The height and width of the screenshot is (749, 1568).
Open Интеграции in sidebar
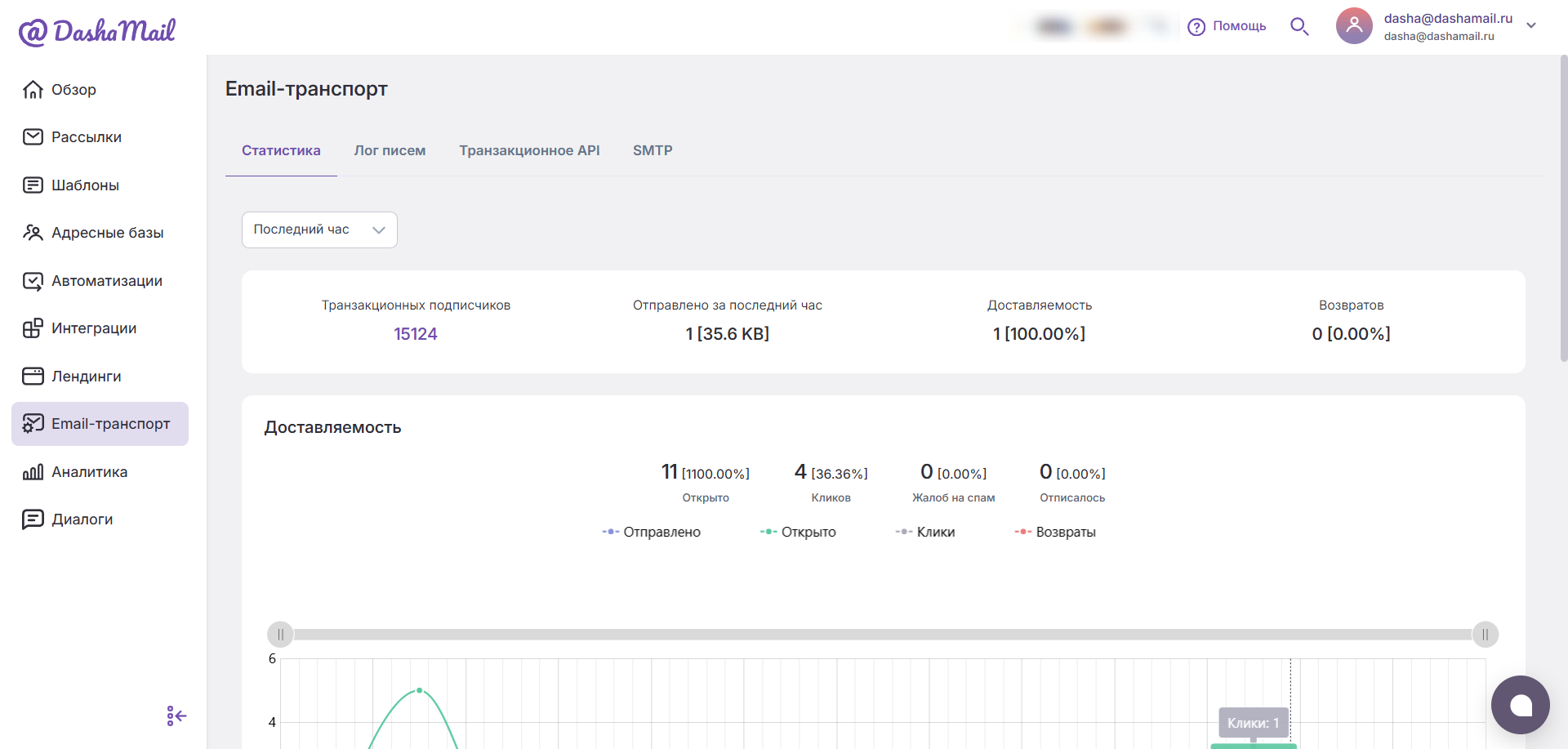click(100, 328)
